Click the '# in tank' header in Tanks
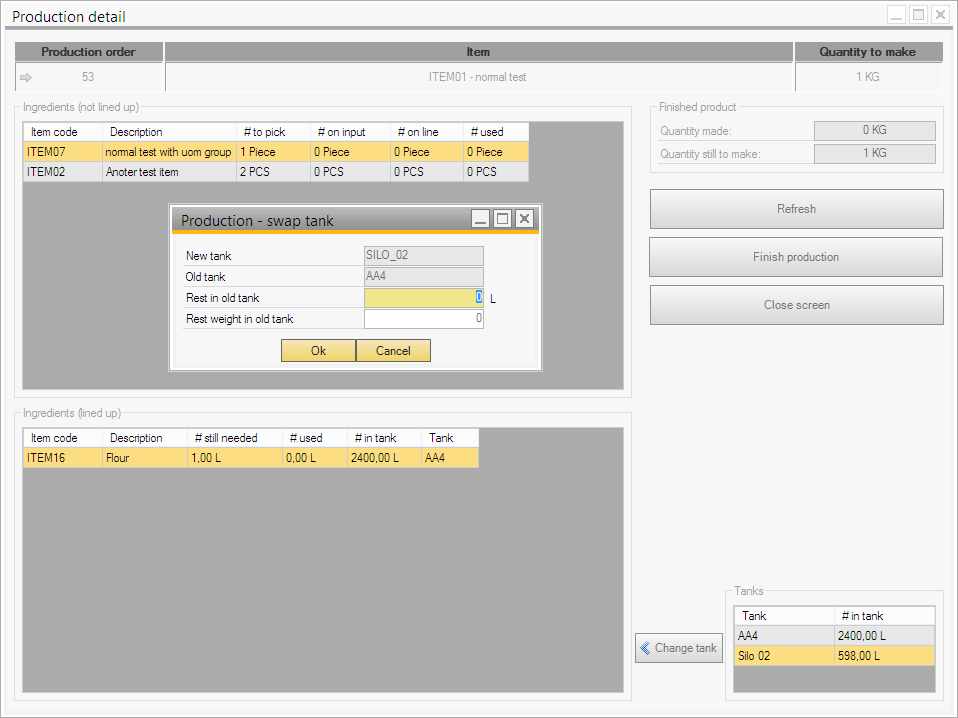This screenshot has width=958, height=718. tap(883, 616)
